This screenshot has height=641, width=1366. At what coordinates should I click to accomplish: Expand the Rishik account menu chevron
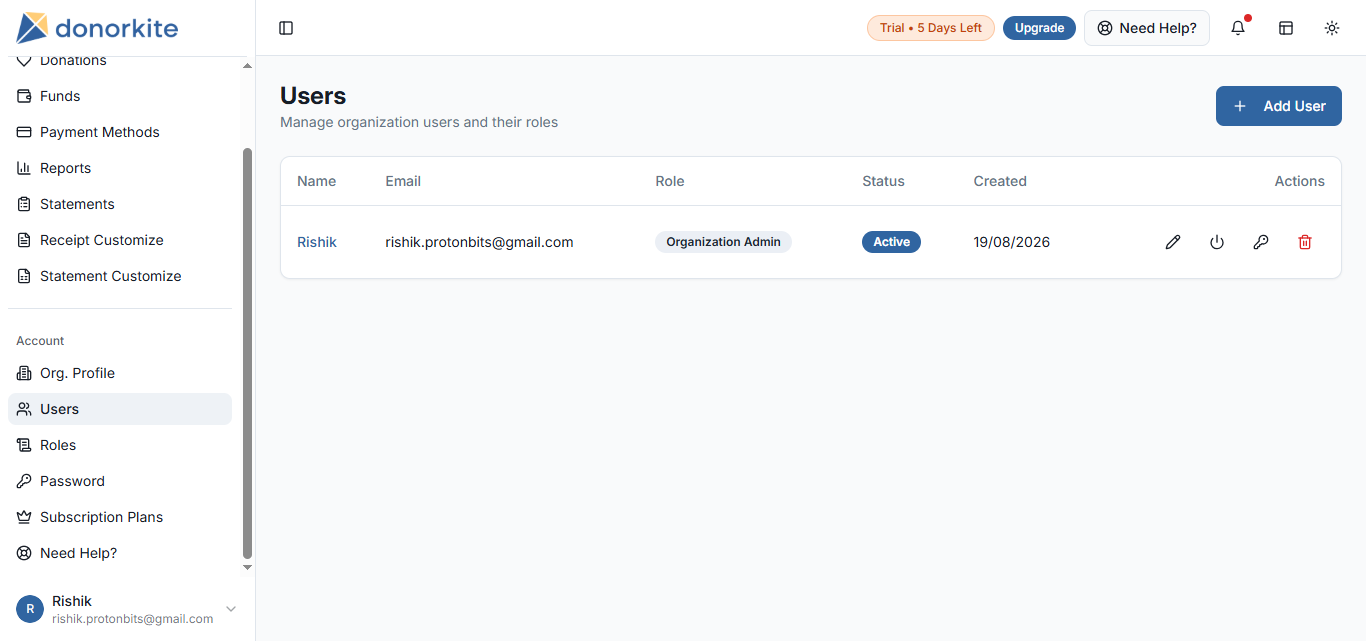(x=231, y=609)
